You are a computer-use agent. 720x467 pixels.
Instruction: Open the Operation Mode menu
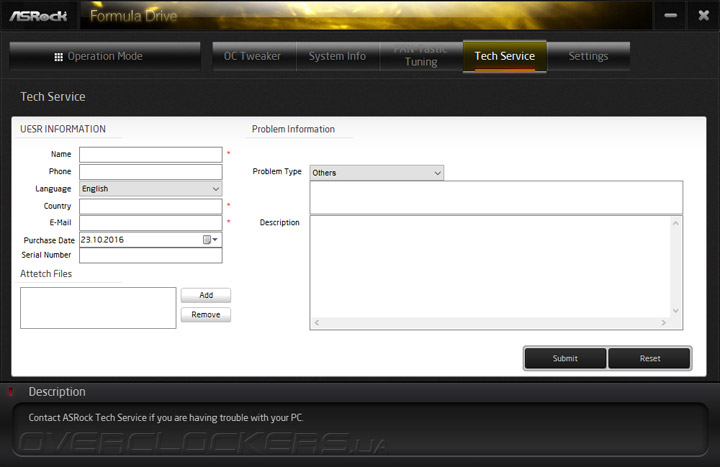tap(105, 56)
